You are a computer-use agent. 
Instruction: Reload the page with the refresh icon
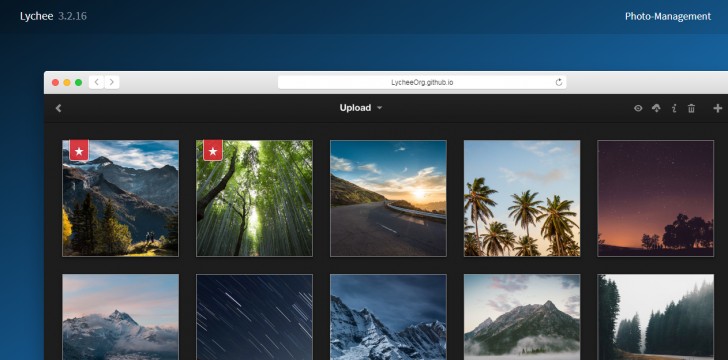559,82
